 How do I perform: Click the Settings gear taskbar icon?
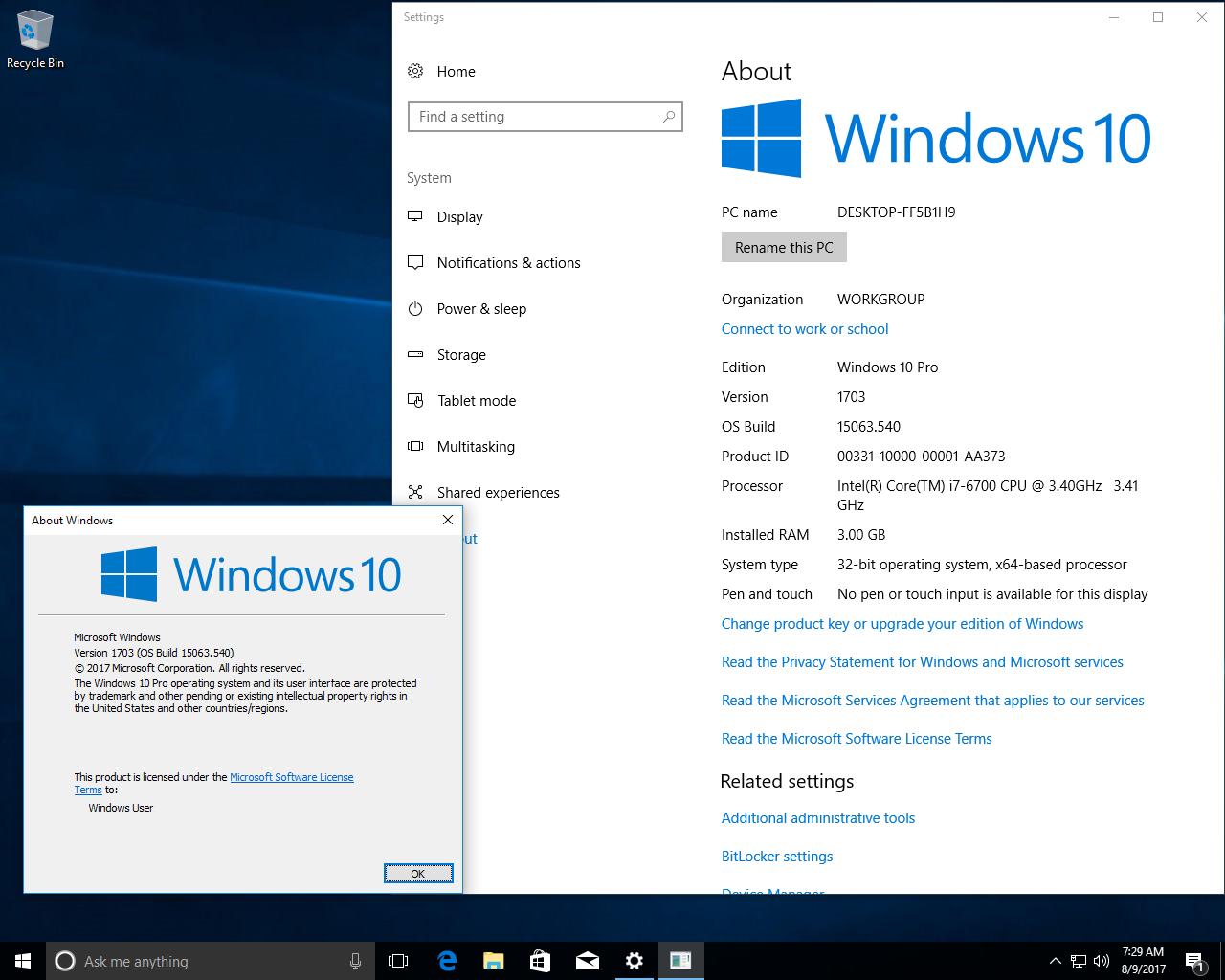pos(634,961)
